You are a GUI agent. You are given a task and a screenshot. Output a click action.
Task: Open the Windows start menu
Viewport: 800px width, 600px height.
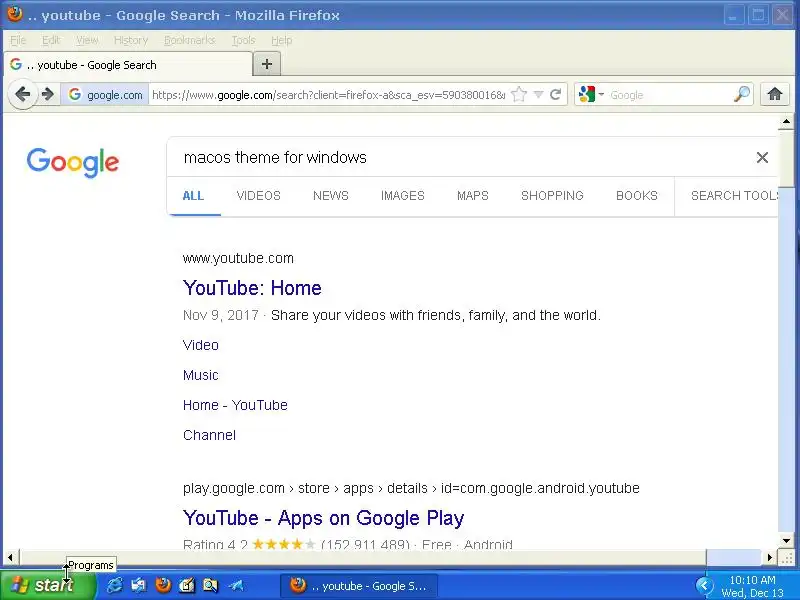tap(47, 585)
